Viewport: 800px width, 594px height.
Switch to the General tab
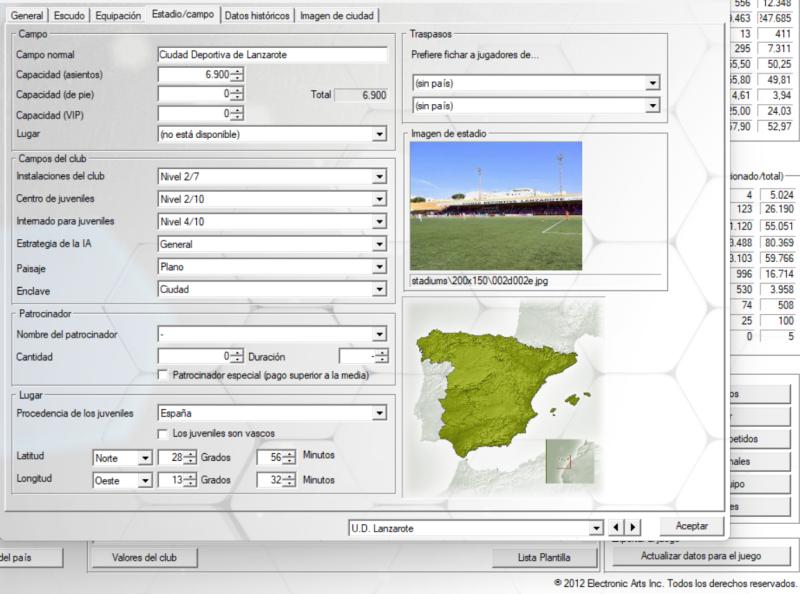pyautogui.click(x=27, y=15)
